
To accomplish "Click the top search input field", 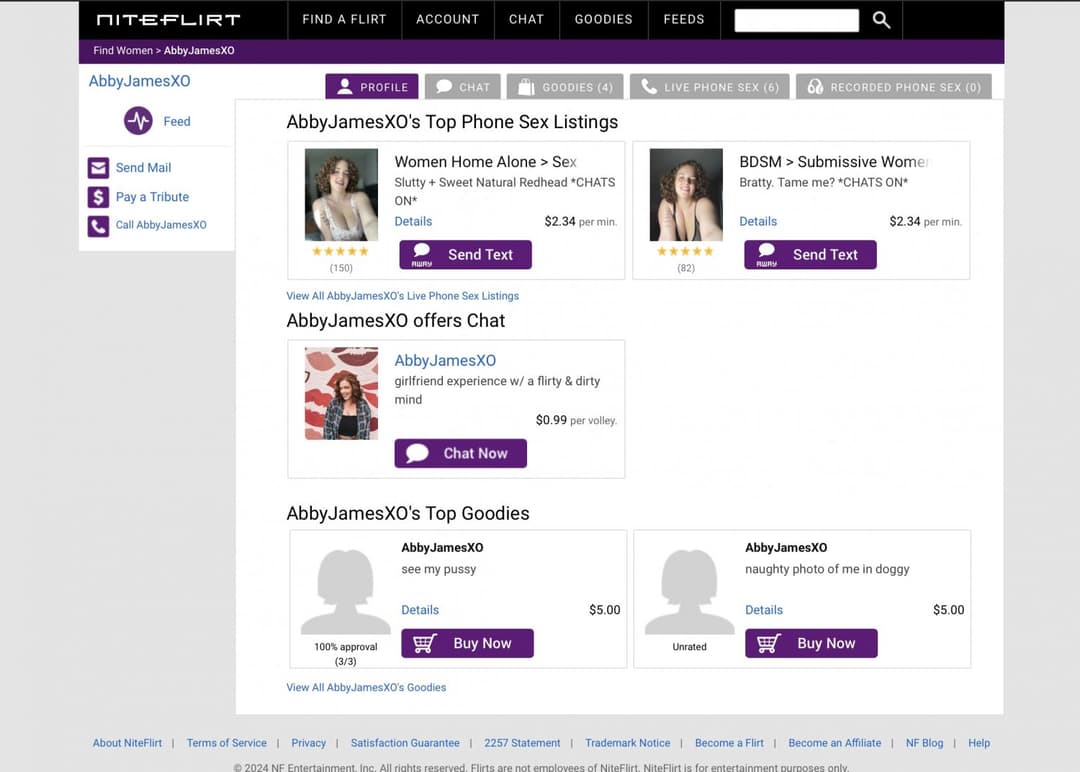I will coord(796,20).
